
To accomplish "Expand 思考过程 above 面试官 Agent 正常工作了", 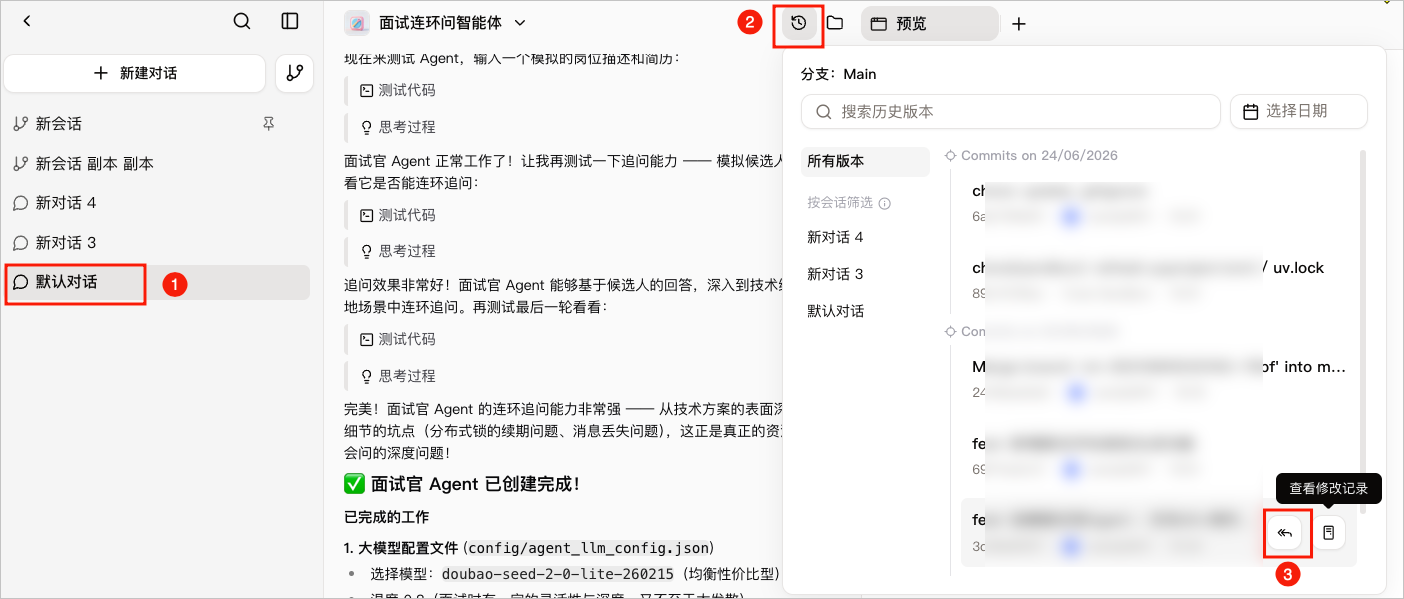I will [398, 127].
